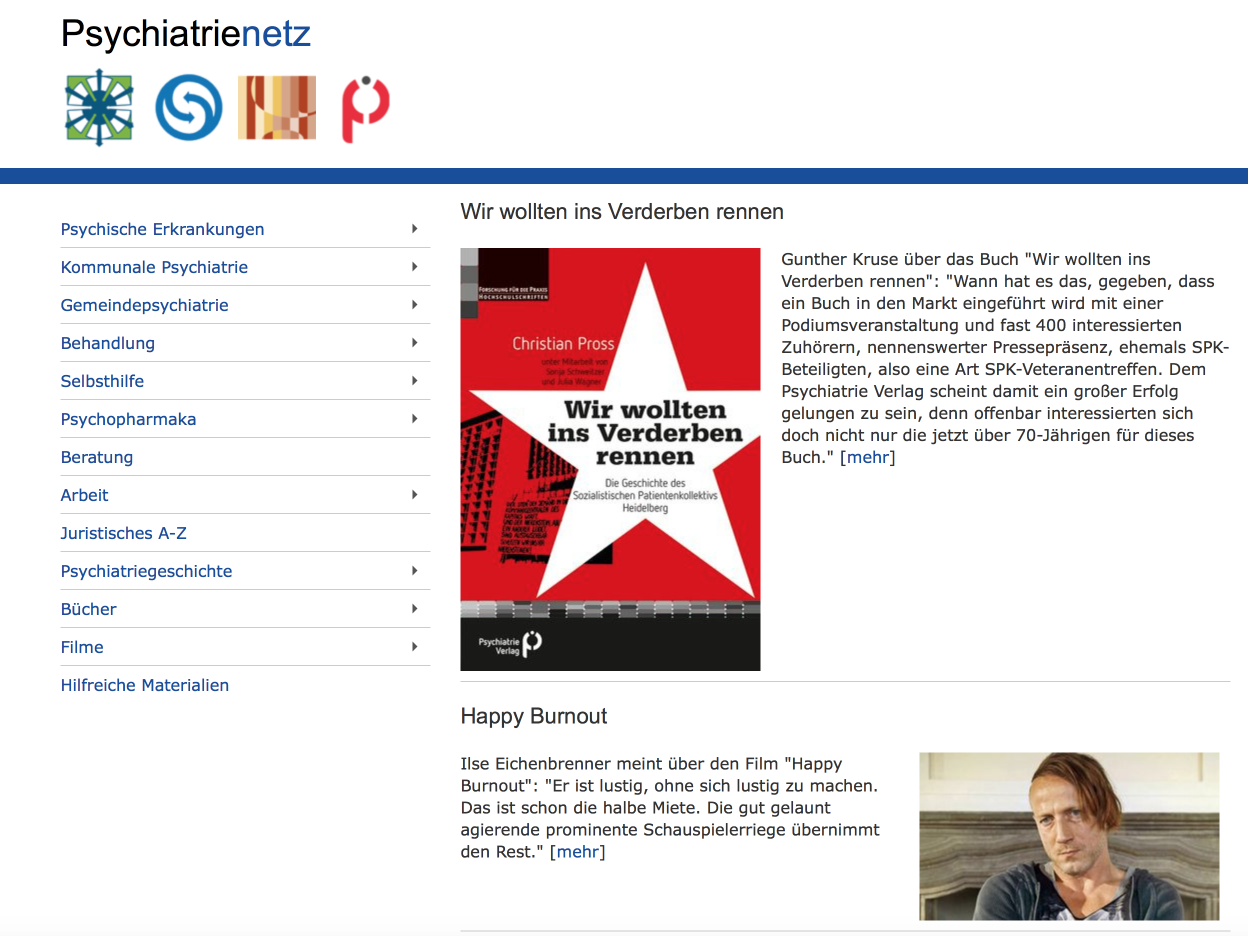The height and width of the screenshot is (936, 1248).
Task: Open the Psychiatrienetz home title
Action: pyautogui.click(x=186, y=34)
